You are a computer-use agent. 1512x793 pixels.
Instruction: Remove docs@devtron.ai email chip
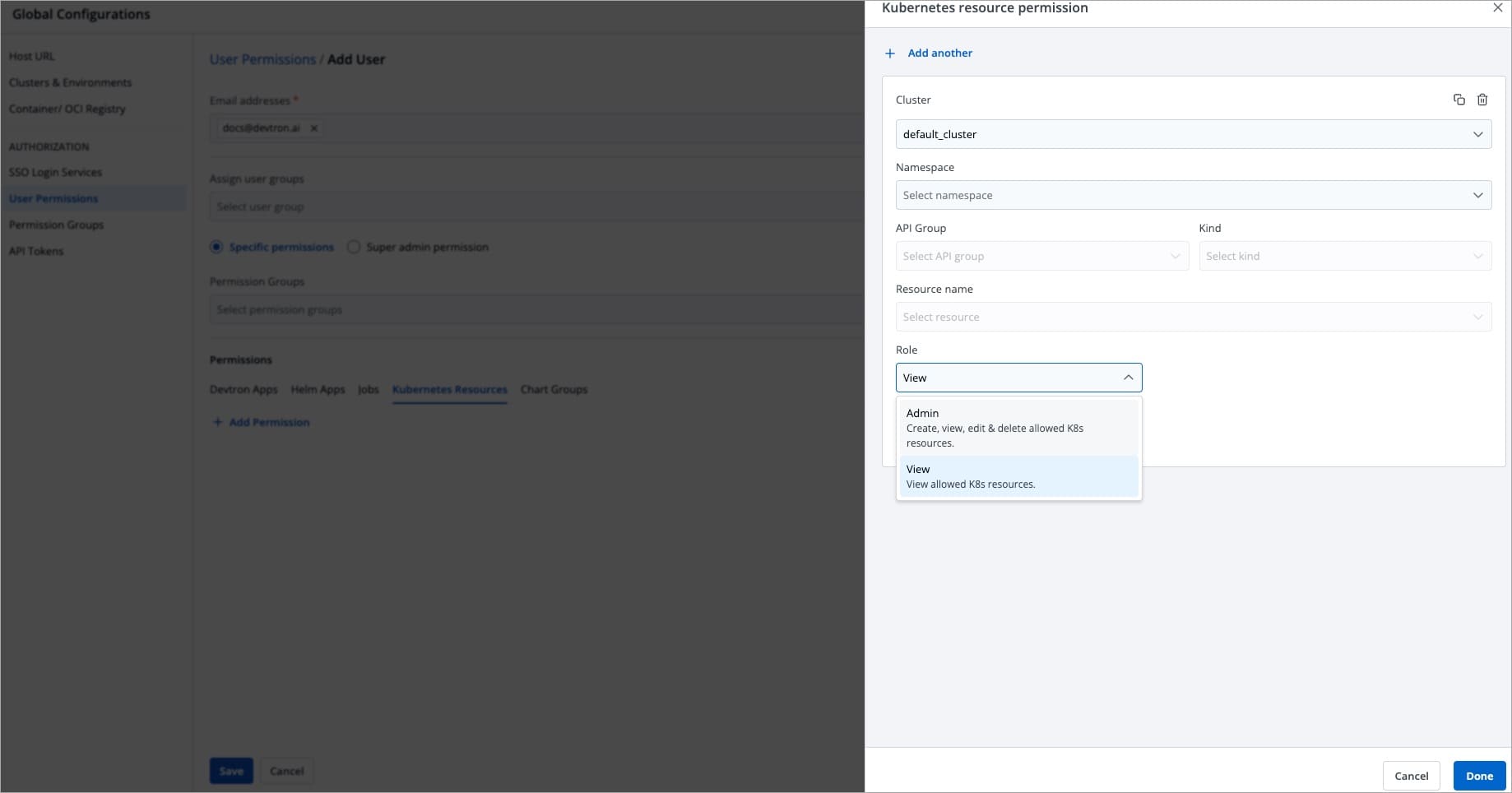click(x=314, y=128)
